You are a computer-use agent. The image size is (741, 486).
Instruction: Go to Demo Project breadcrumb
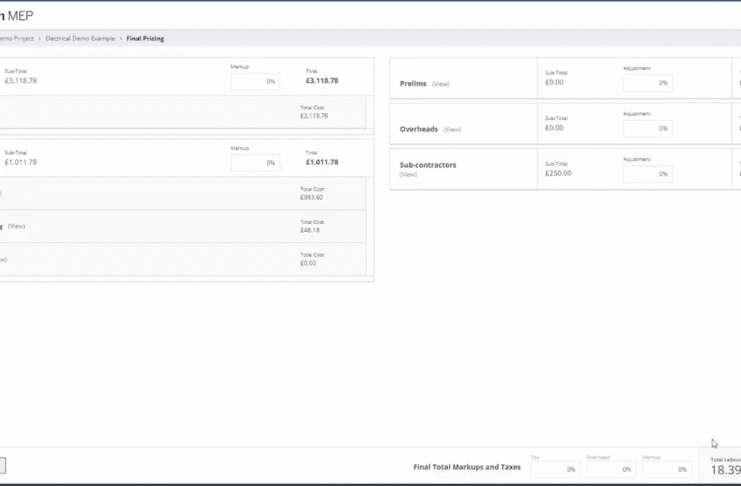click(x=17, y=38)
